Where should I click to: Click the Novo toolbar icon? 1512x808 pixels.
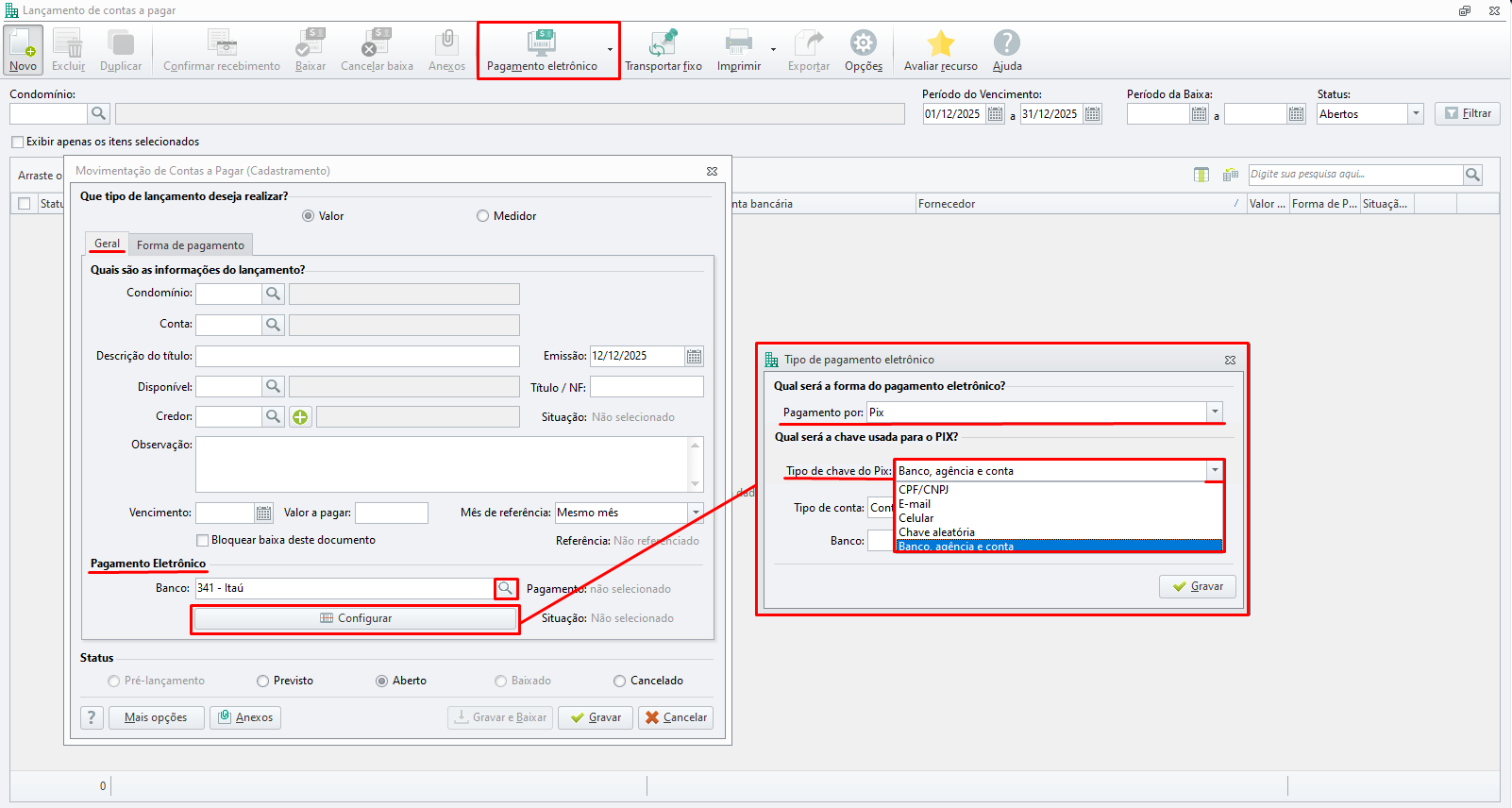(24, 45)
